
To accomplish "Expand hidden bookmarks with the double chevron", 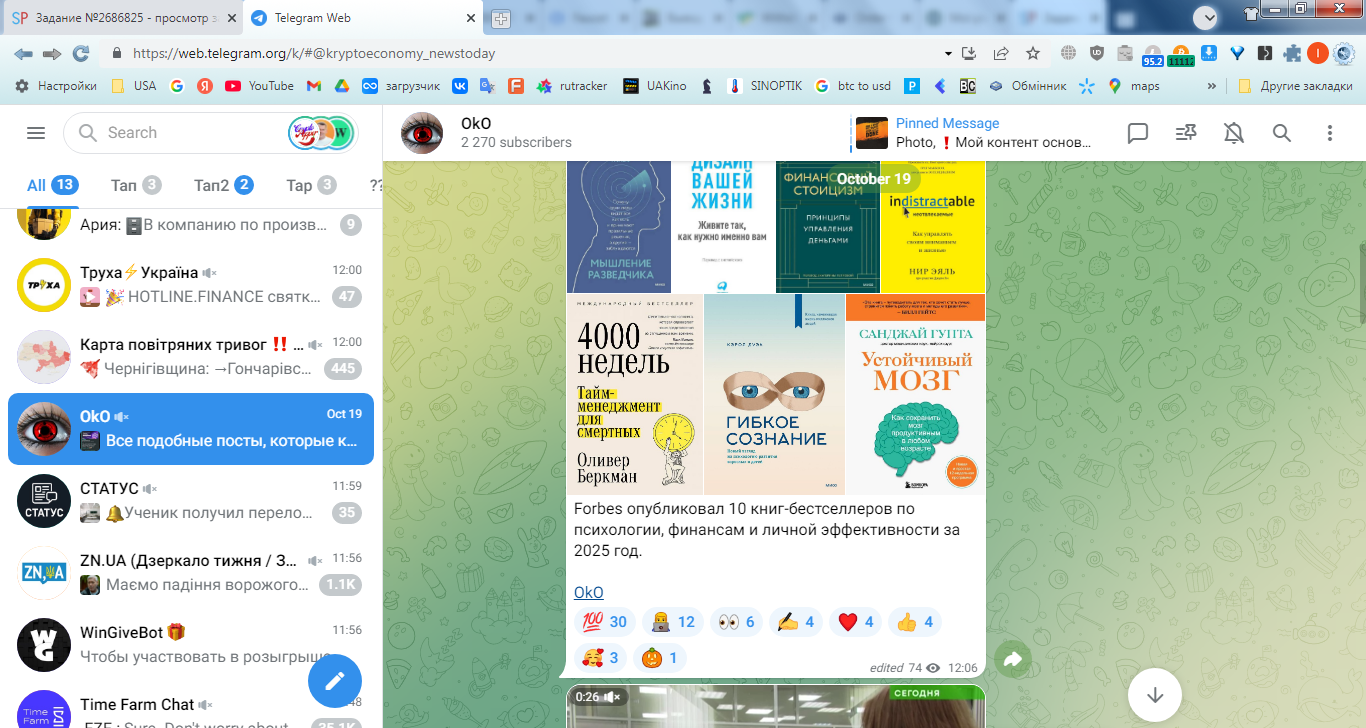I will (1212, 86).
